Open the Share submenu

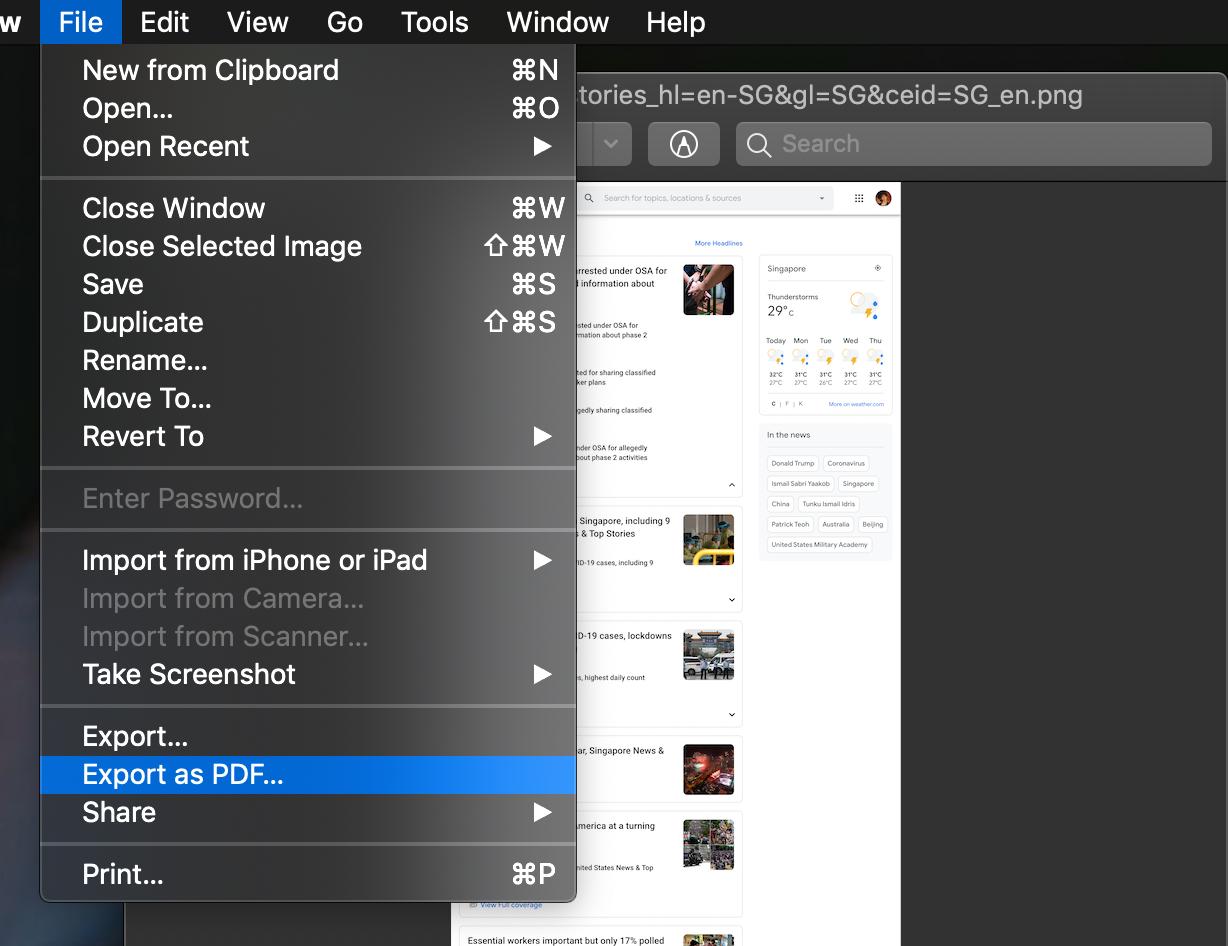click(x=542, y=813)
